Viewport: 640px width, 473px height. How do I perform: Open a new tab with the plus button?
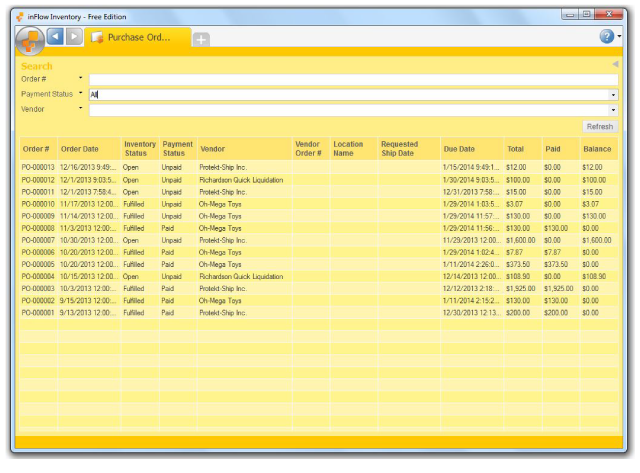pos(201,40)
